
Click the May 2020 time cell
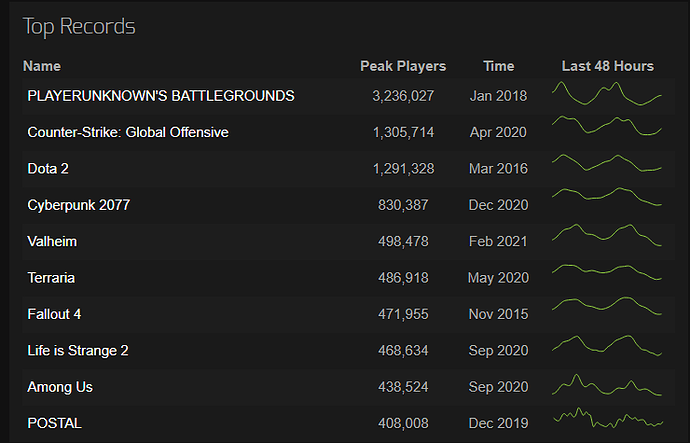pos(498,278)
